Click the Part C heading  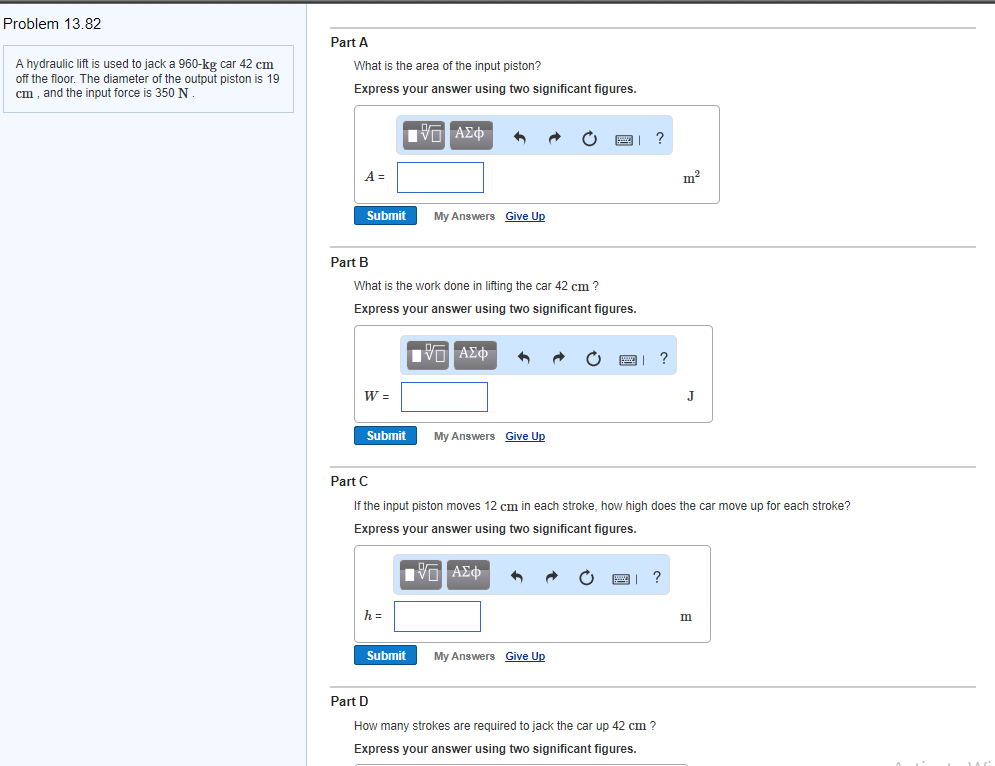click(349, 482)
